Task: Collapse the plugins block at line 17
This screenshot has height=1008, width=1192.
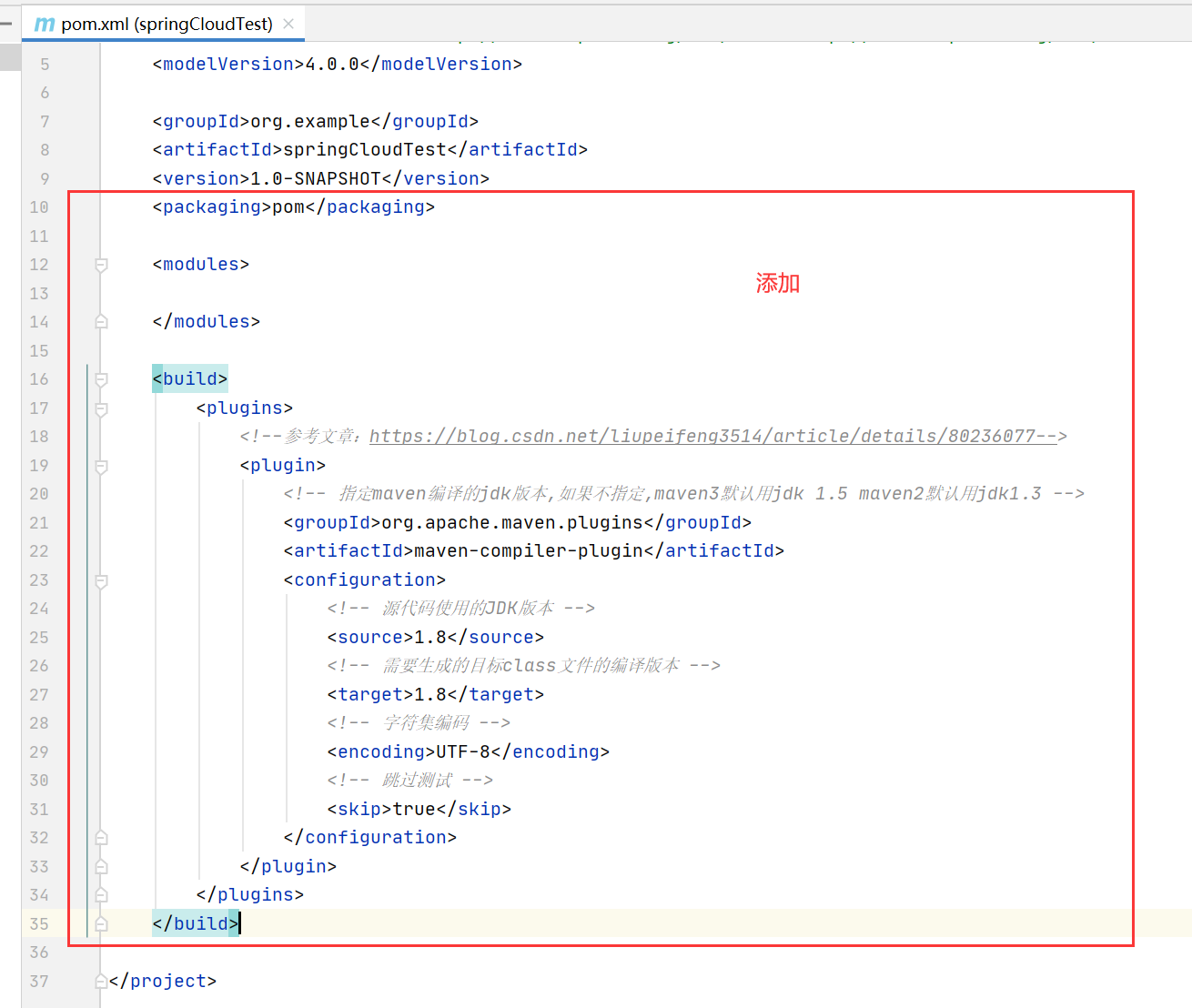Action: 101,408
